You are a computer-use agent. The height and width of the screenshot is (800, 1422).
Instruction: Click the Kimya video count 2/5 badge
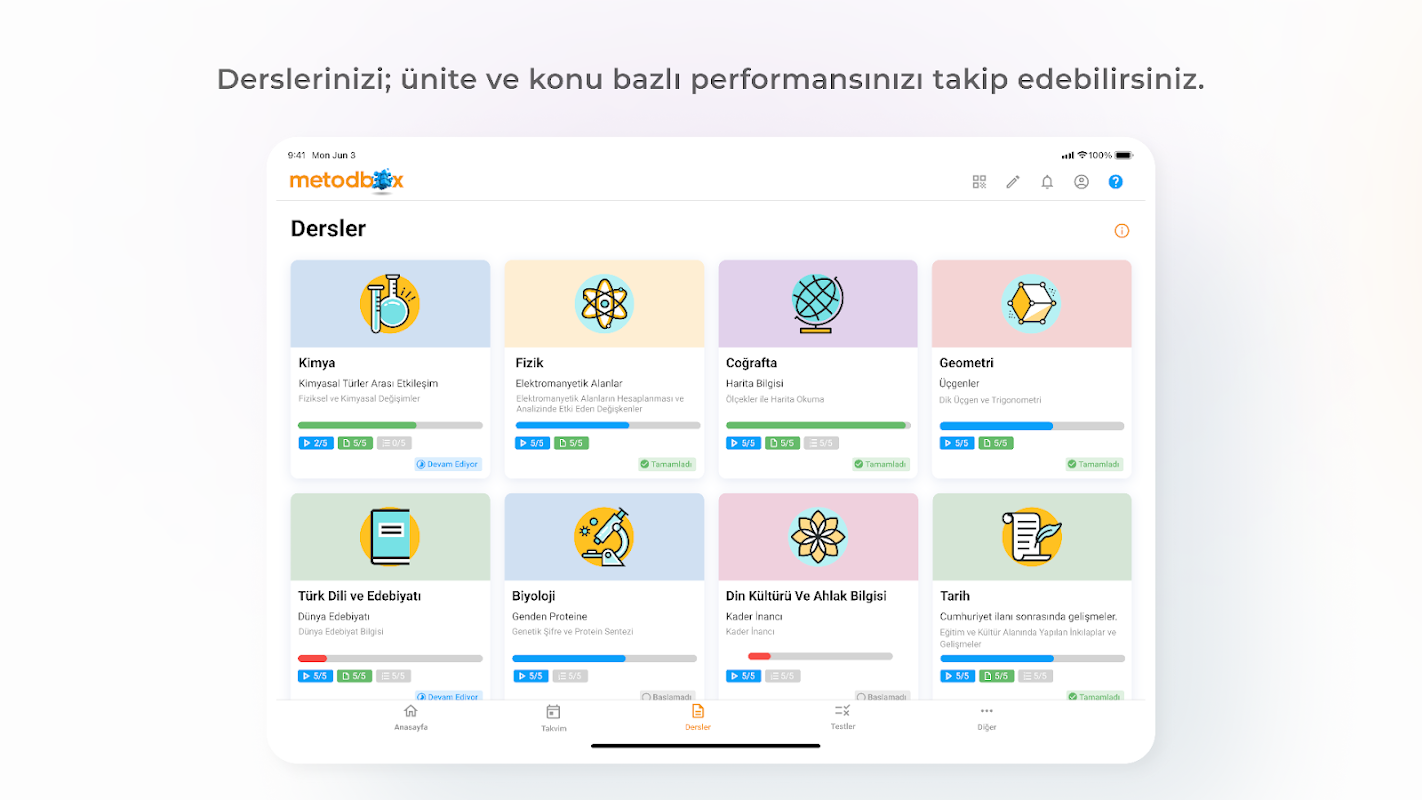click(316, 443)
